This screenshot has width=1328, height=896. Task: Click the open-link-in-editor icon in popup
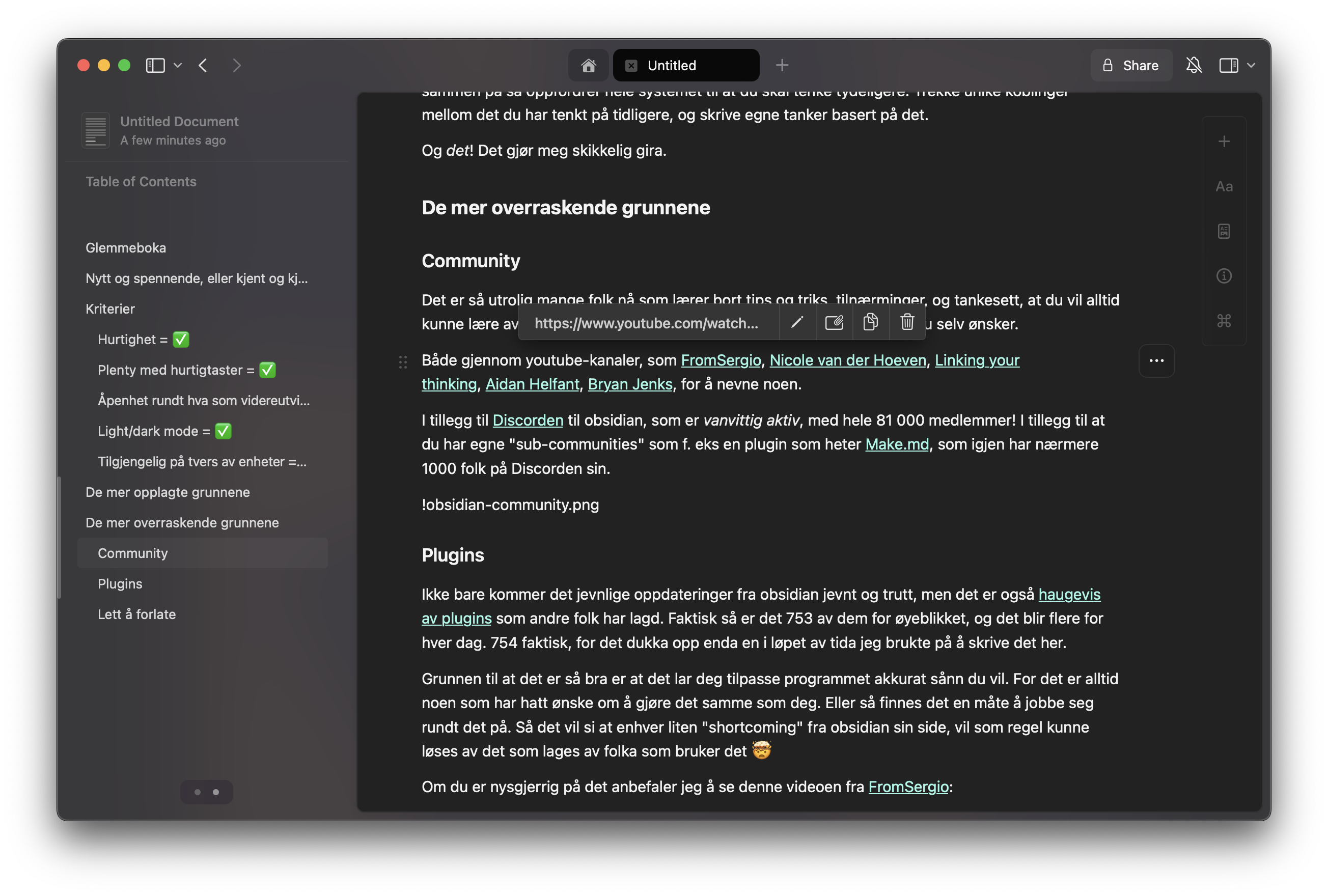coord(834,323)
